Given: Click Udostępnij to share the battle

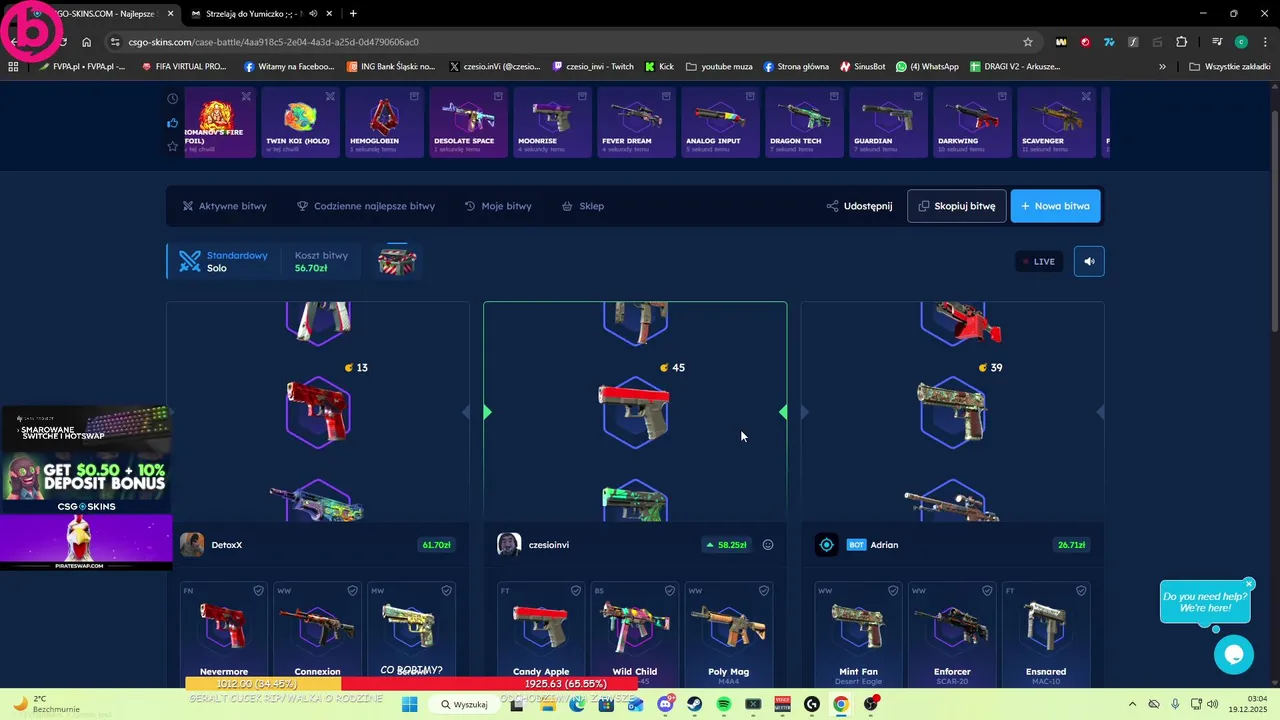Looking at the screenshot, I should (859, 206).
